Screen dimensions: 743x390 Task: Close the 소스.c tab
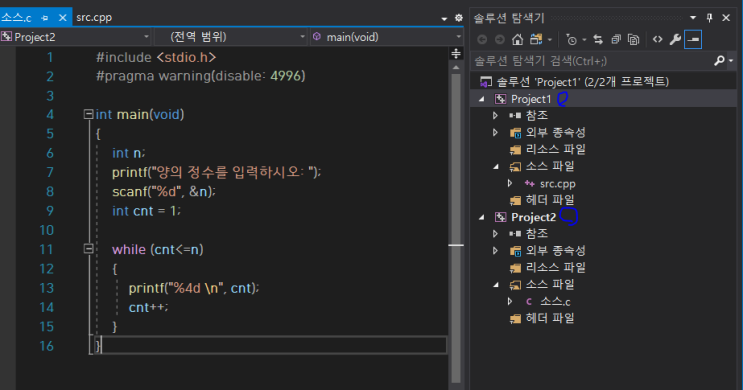point(63,18)
